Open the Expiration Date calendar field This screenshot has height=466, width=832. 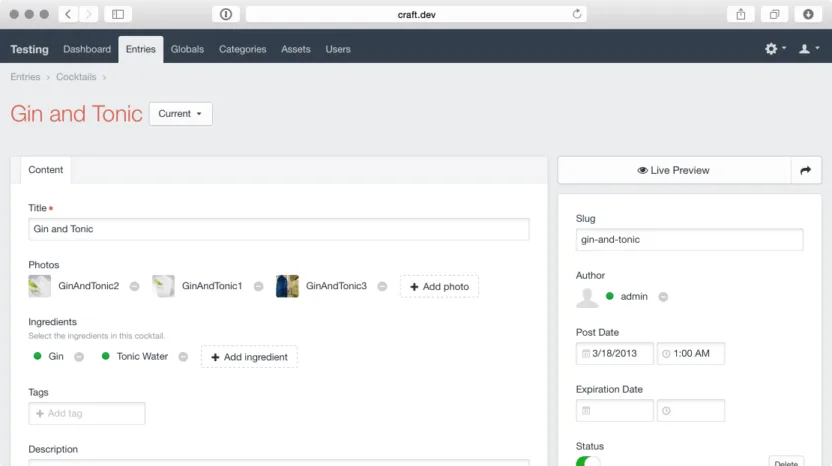614,410
